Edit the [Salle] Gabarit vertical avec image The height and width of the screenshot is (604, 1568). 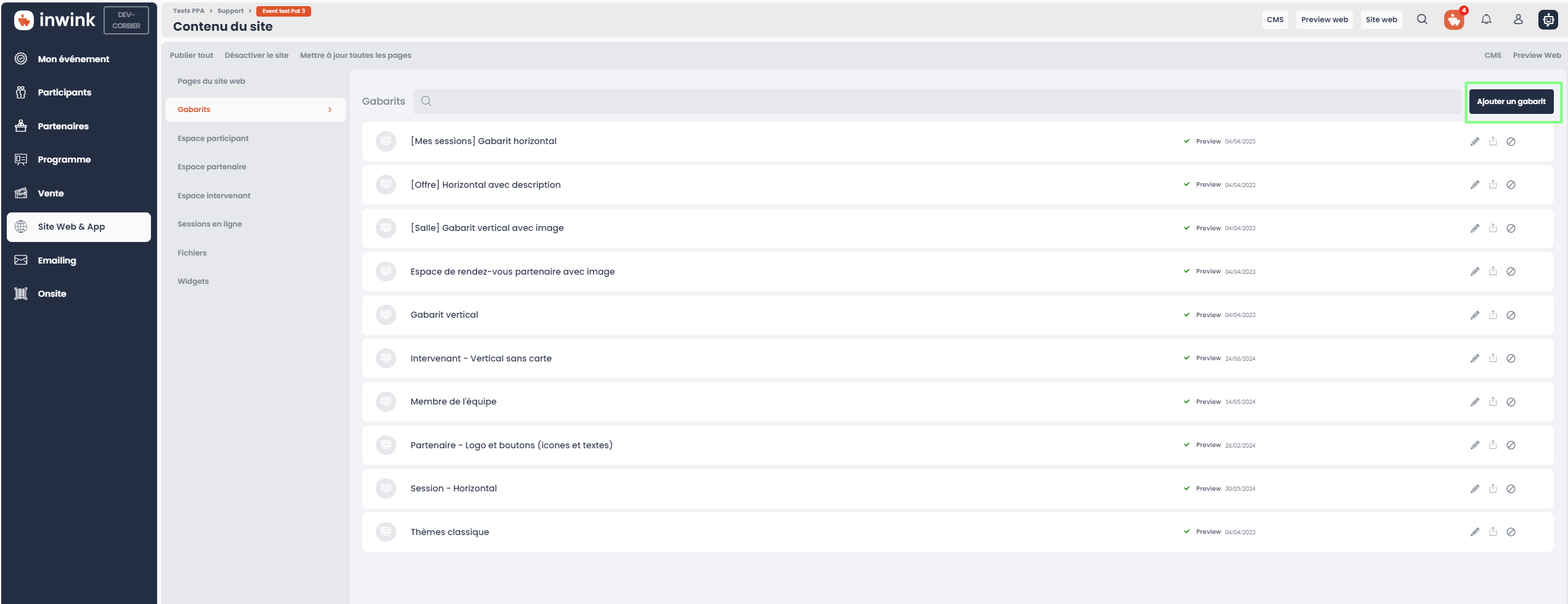point(1475,228)
